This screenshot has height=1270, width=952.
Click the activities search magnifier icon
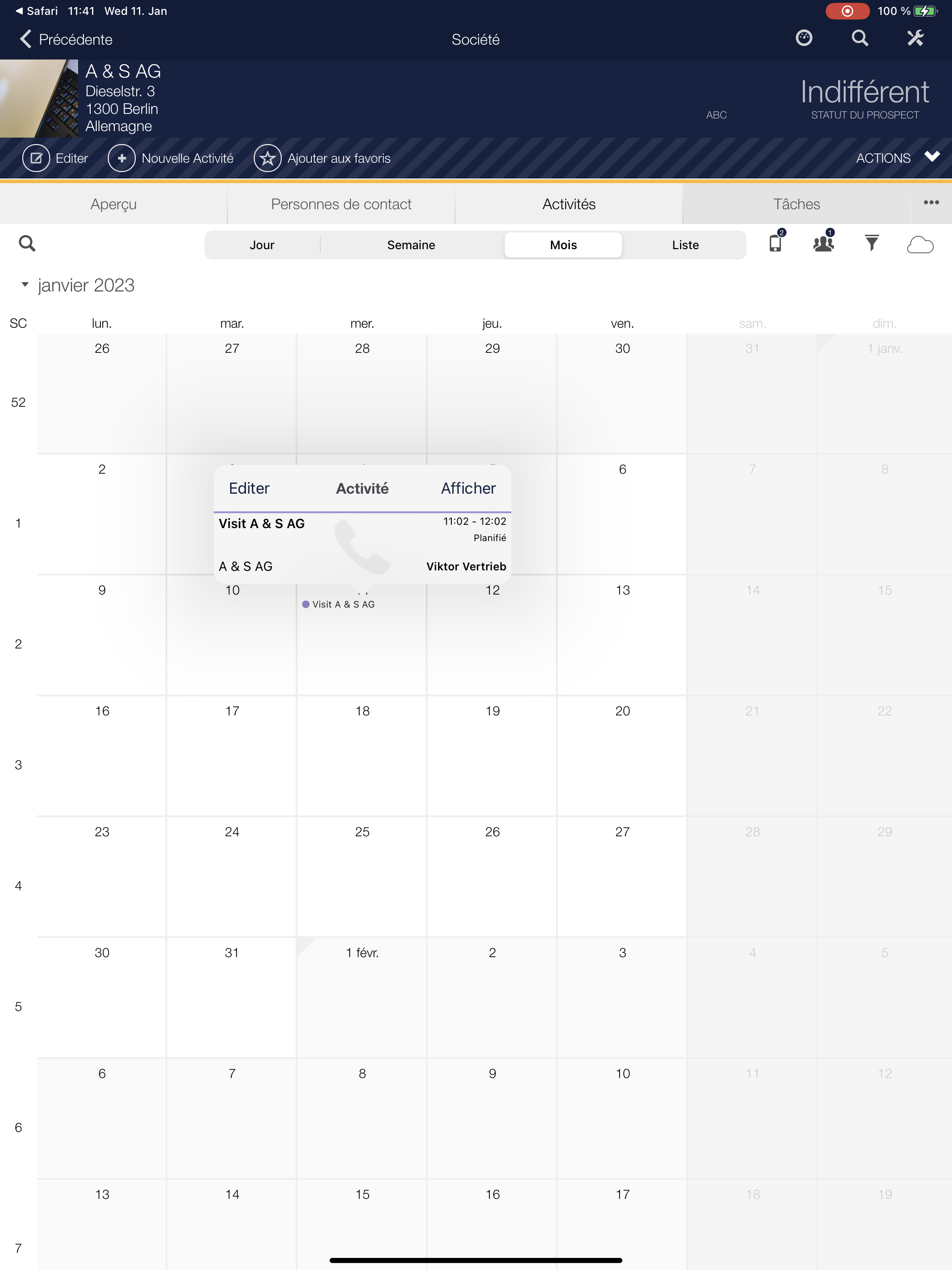pyautogui.click(x=27, y=244)
